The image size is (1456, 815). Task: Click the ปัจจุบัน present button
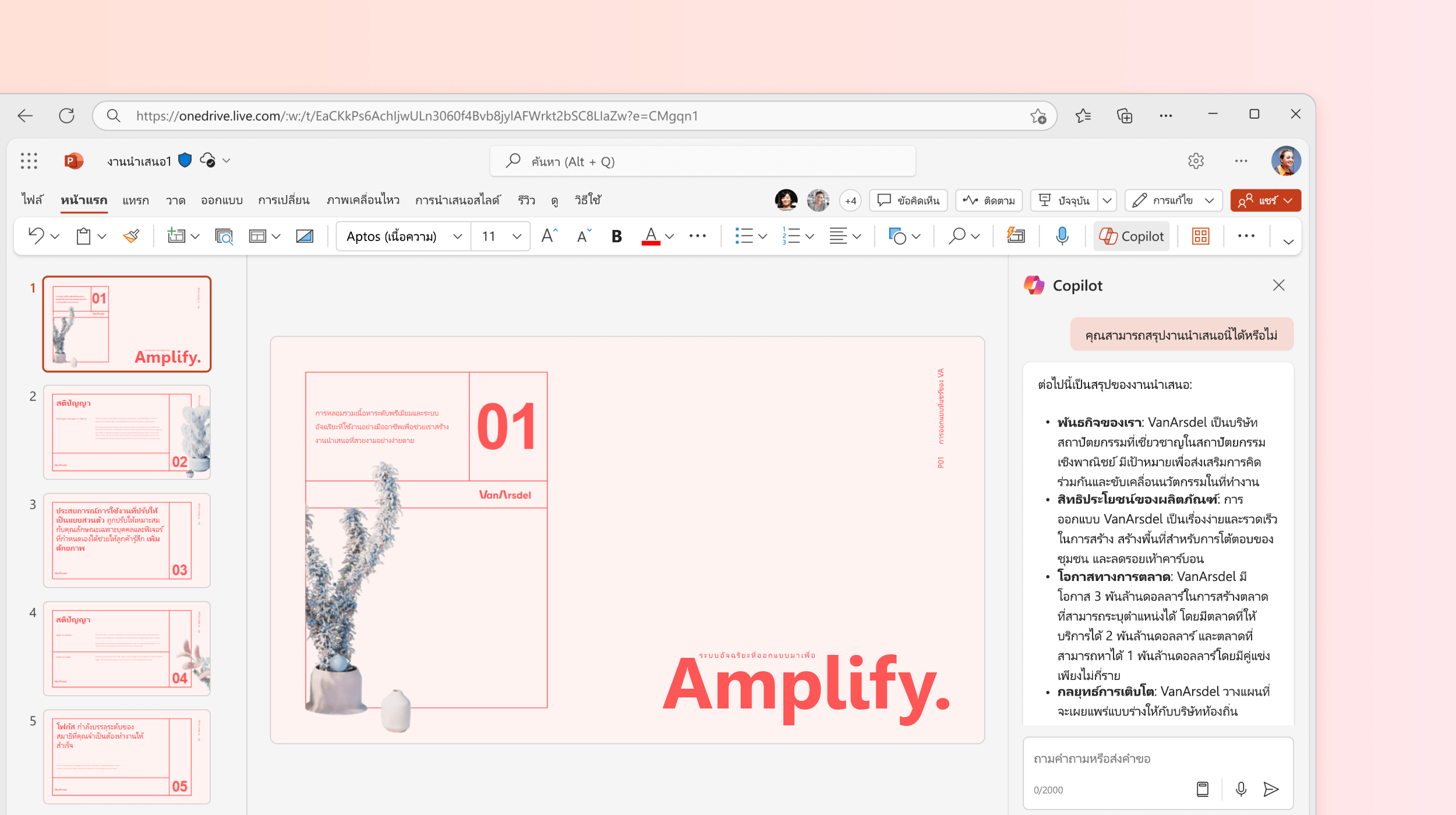[1065, 200]
